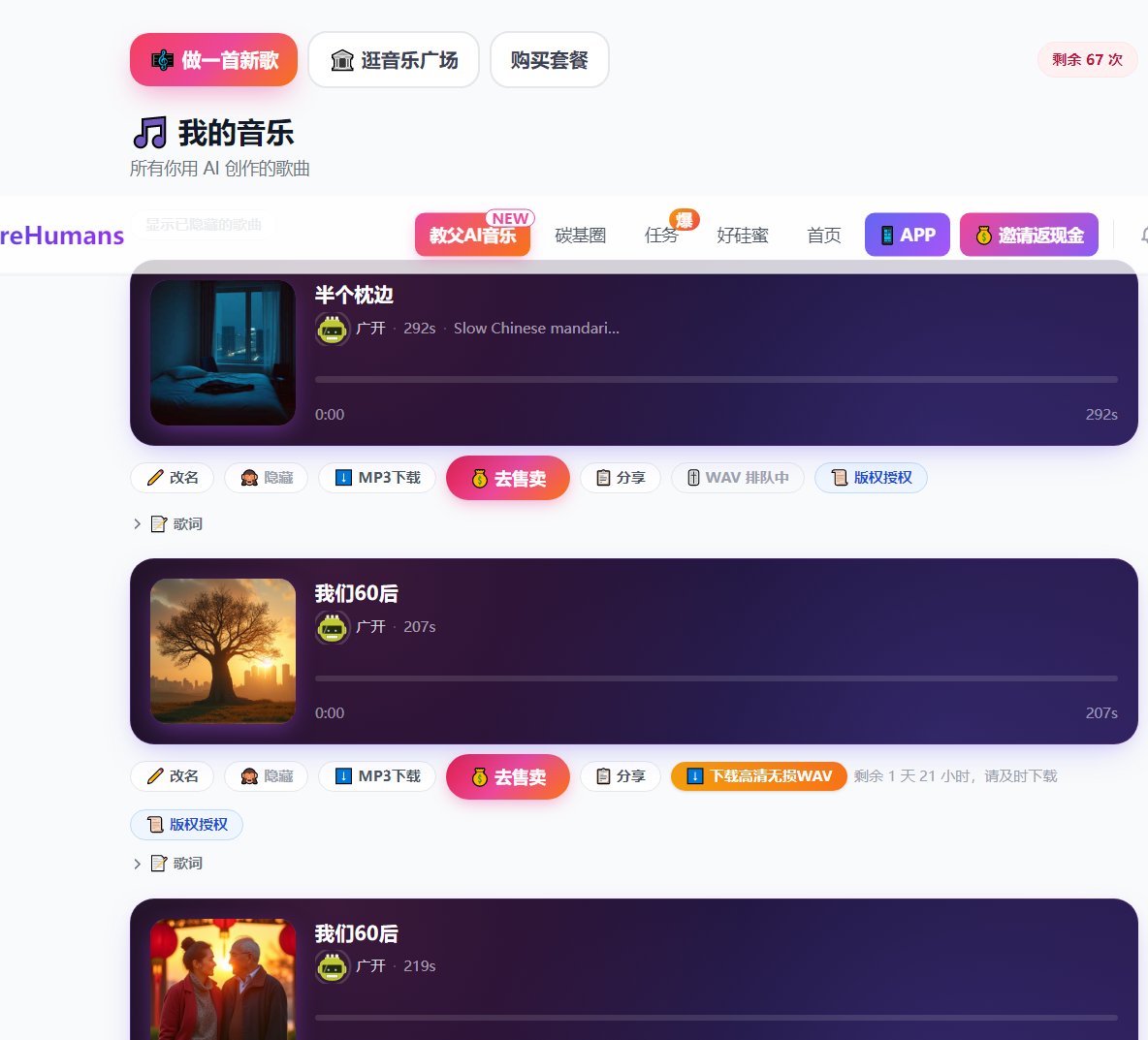Screen dimensions: 1148x1040
Task: Click the robot avatar under 半个枕边
Action: (333, 330)
